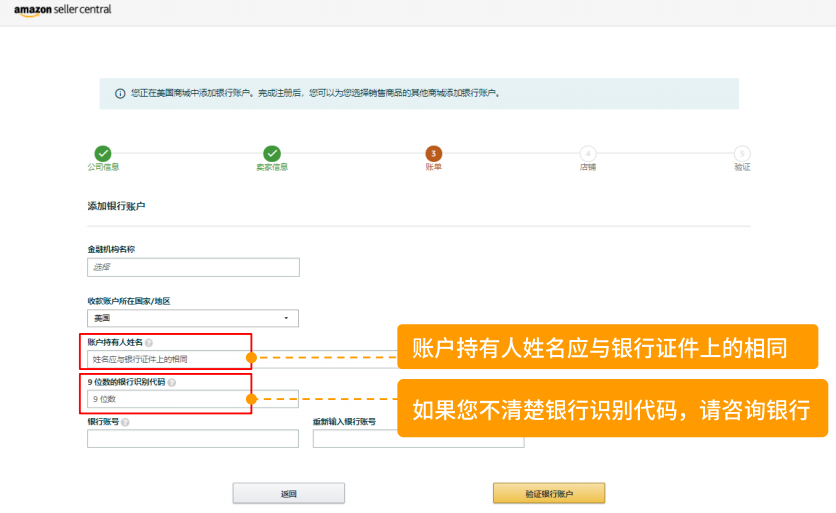This screenshot has width=836, height=513.
Task: Select the 卖家信息 step label
Action: (272, 167)
